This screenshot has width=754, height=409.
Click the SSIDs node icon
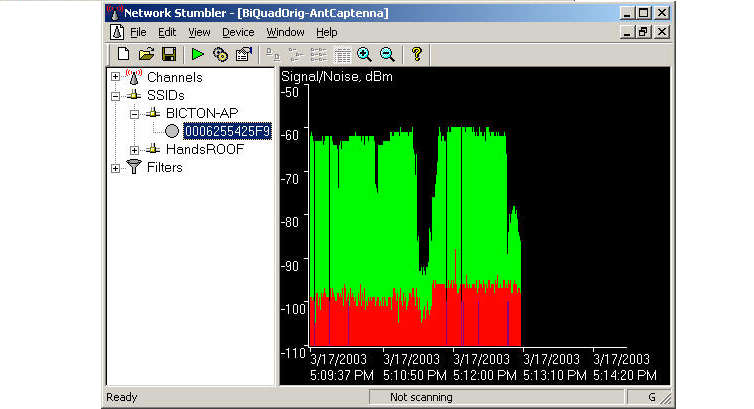coord(134,95)
